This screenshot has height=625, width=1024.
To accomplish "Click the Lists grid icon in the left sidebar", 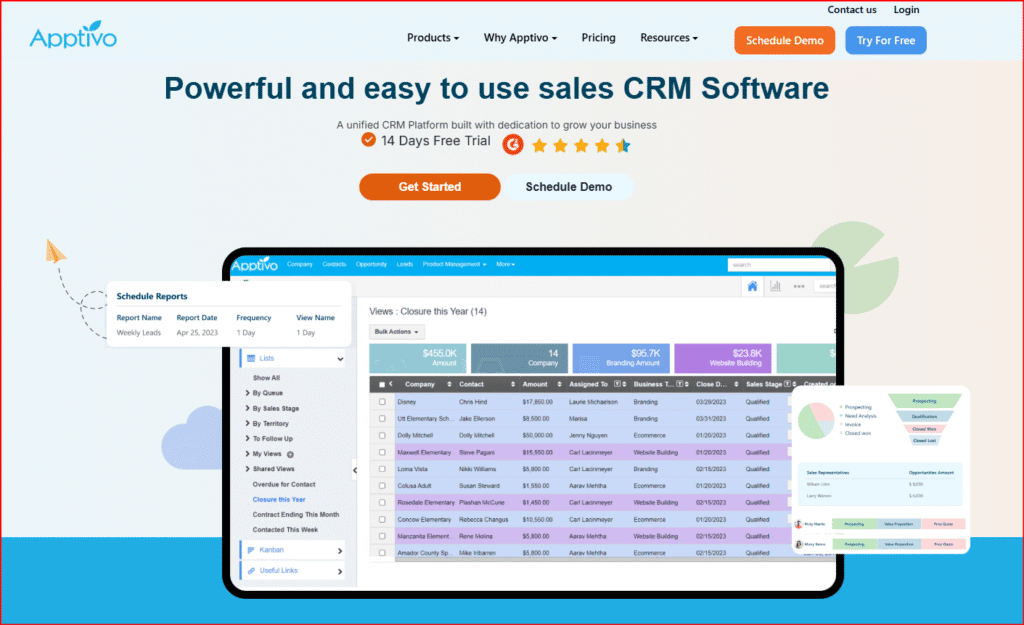I will point(251,359).
